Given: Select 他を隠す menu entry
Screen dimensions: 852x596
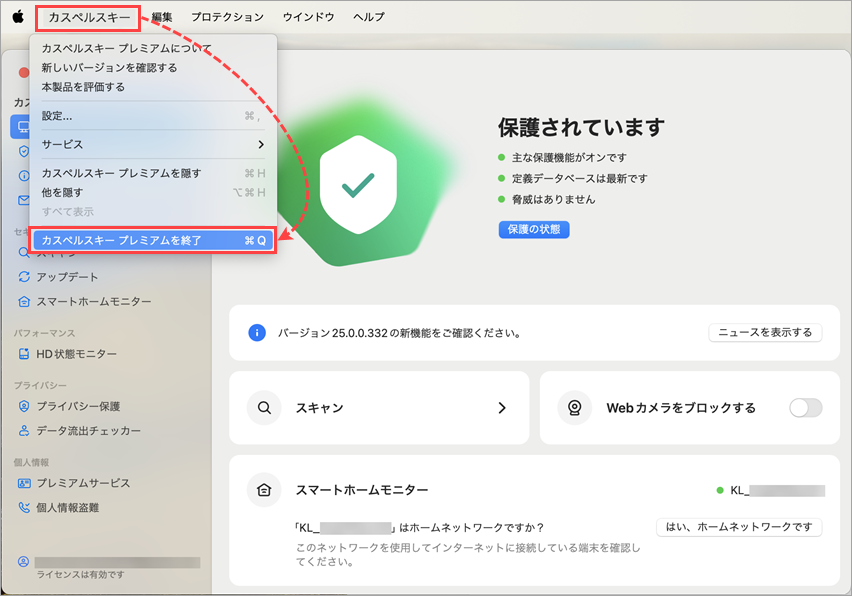Looking at the screenshot, I should [154, 192].
